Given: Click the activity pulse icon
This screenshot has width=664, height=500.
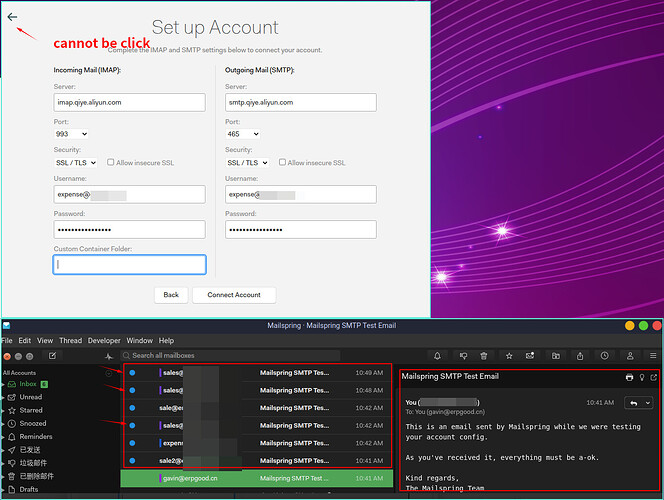Looking at the screenshot, I should point(109,356).
